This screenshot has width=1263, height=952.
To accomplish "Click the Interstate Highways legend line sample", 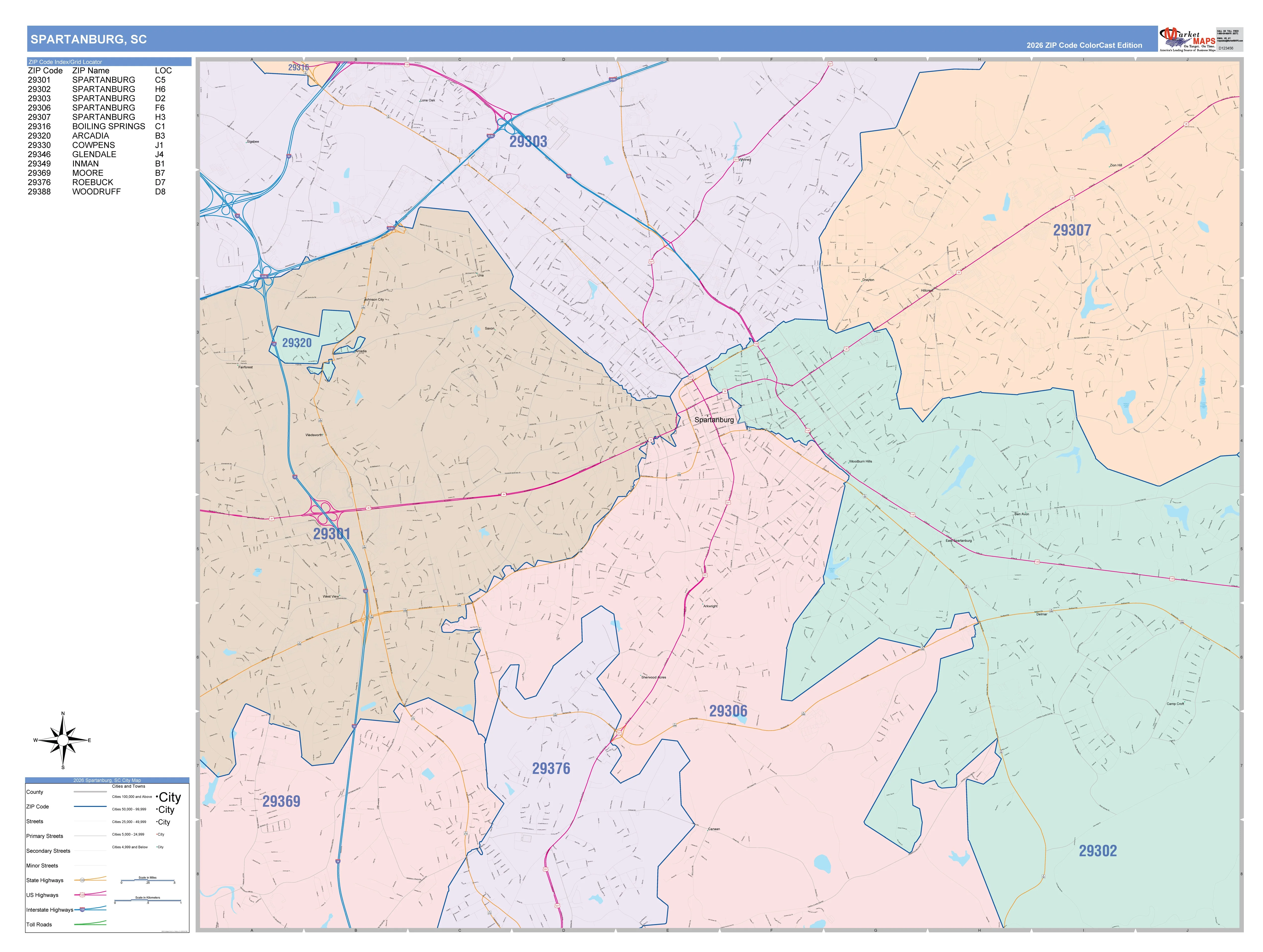I will (90, 909).
